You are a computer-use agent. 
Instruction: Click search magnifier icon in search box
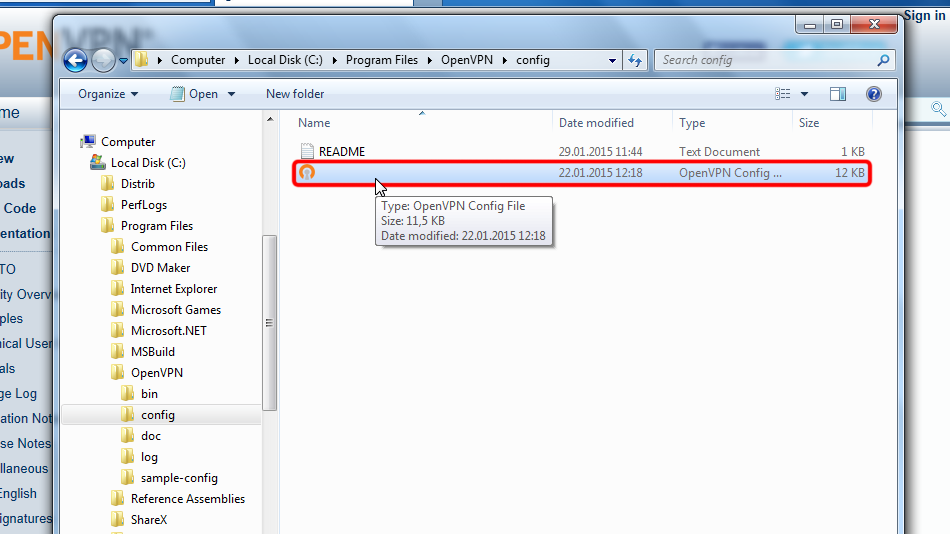point(883,60)
